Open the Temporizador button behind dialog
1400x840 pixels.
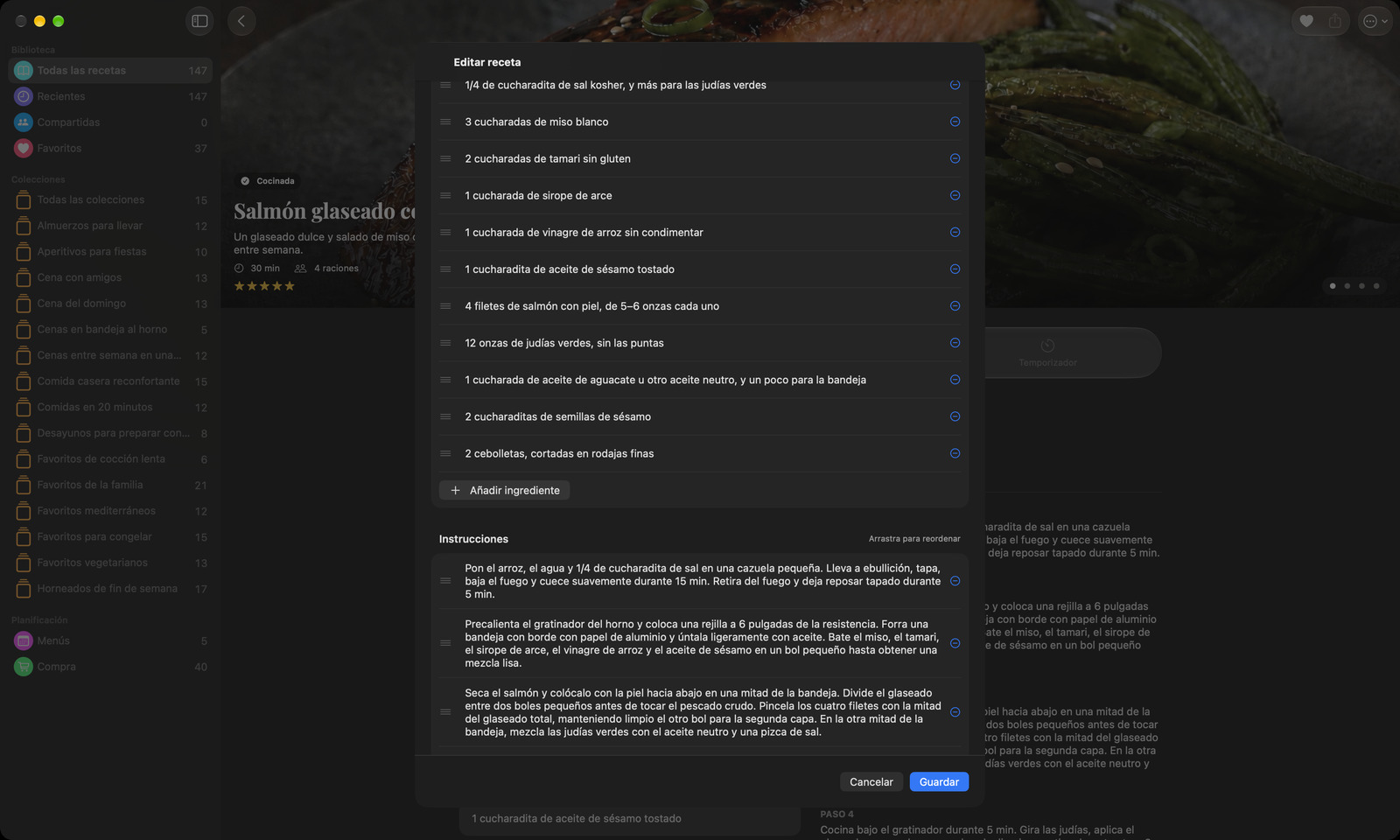(1047, 353)
